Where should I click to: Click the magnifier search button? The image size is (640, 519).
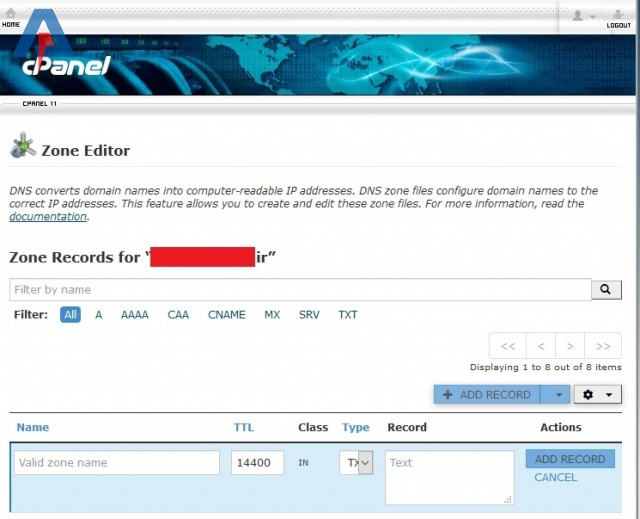click(x=606, y=290)
